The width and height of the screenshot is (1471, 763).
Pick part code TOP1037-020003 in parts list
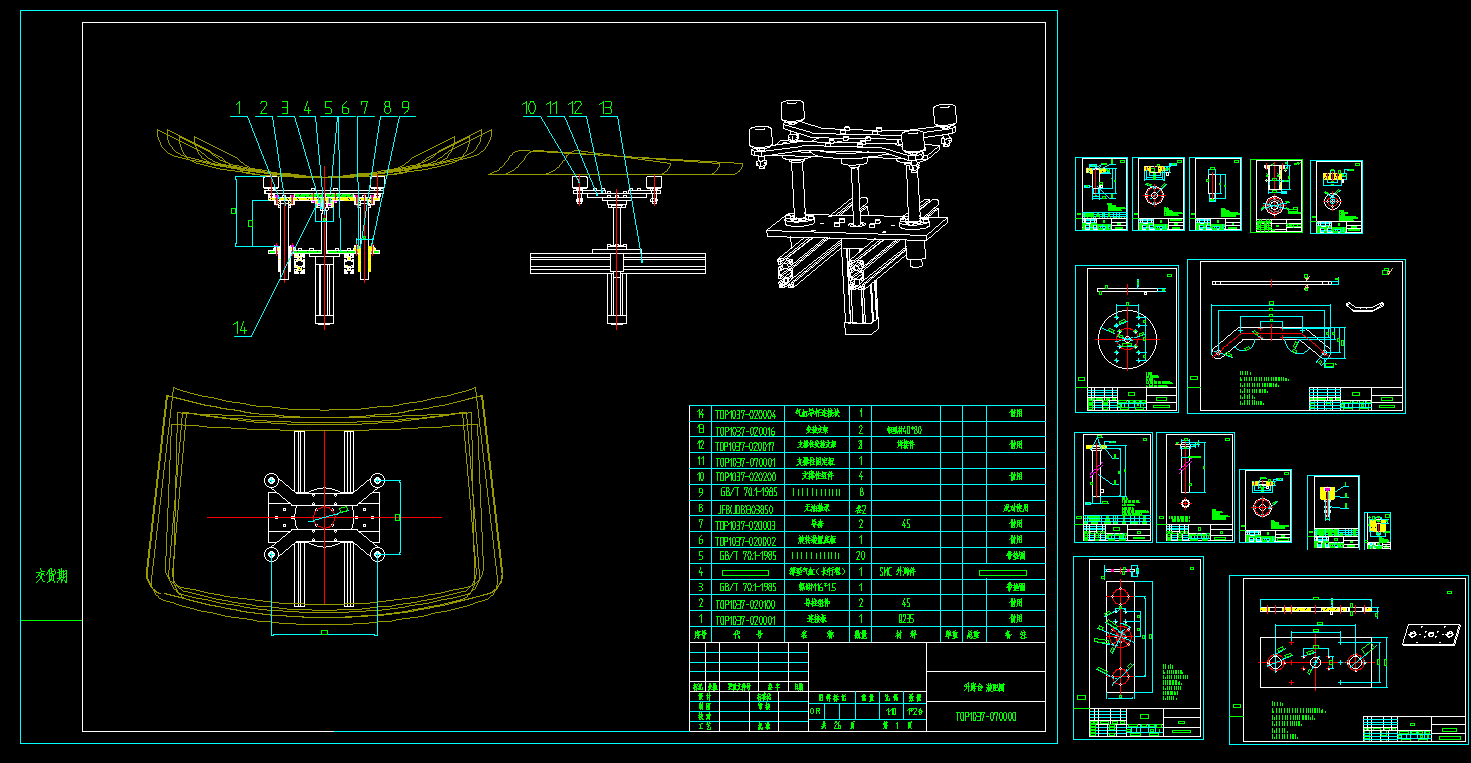pyautogui.click(x=745, y=524)
